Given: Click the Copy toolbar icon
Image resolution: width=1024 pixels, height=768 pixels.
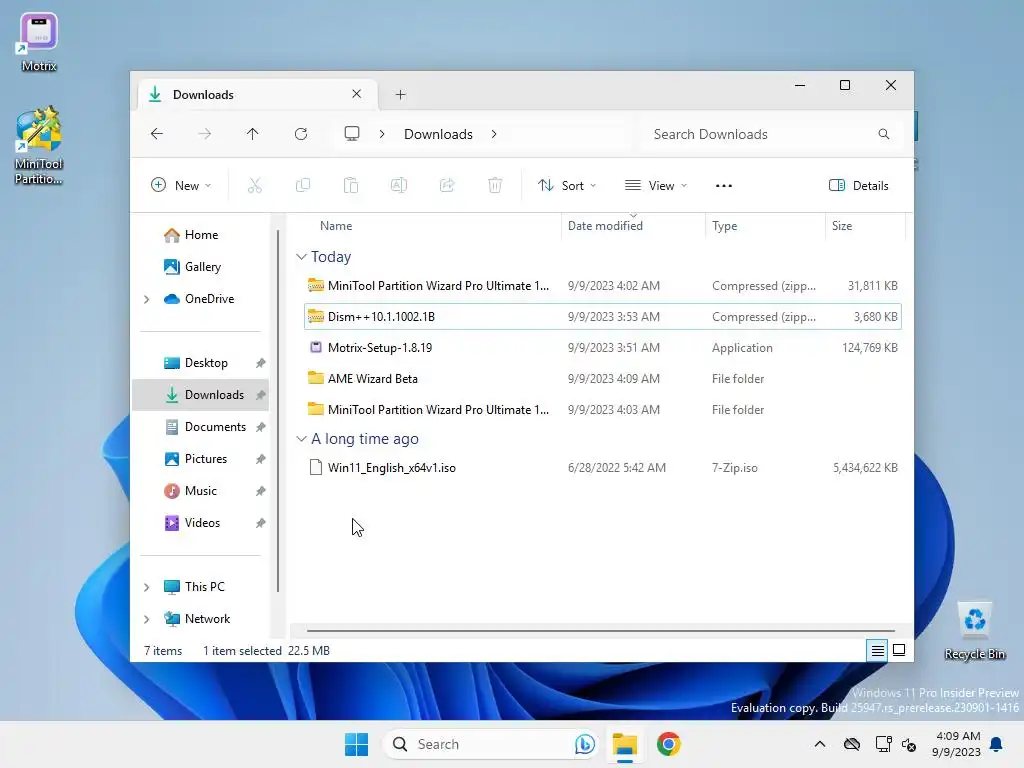Looking at the screenshot, I should pos(303,185).
